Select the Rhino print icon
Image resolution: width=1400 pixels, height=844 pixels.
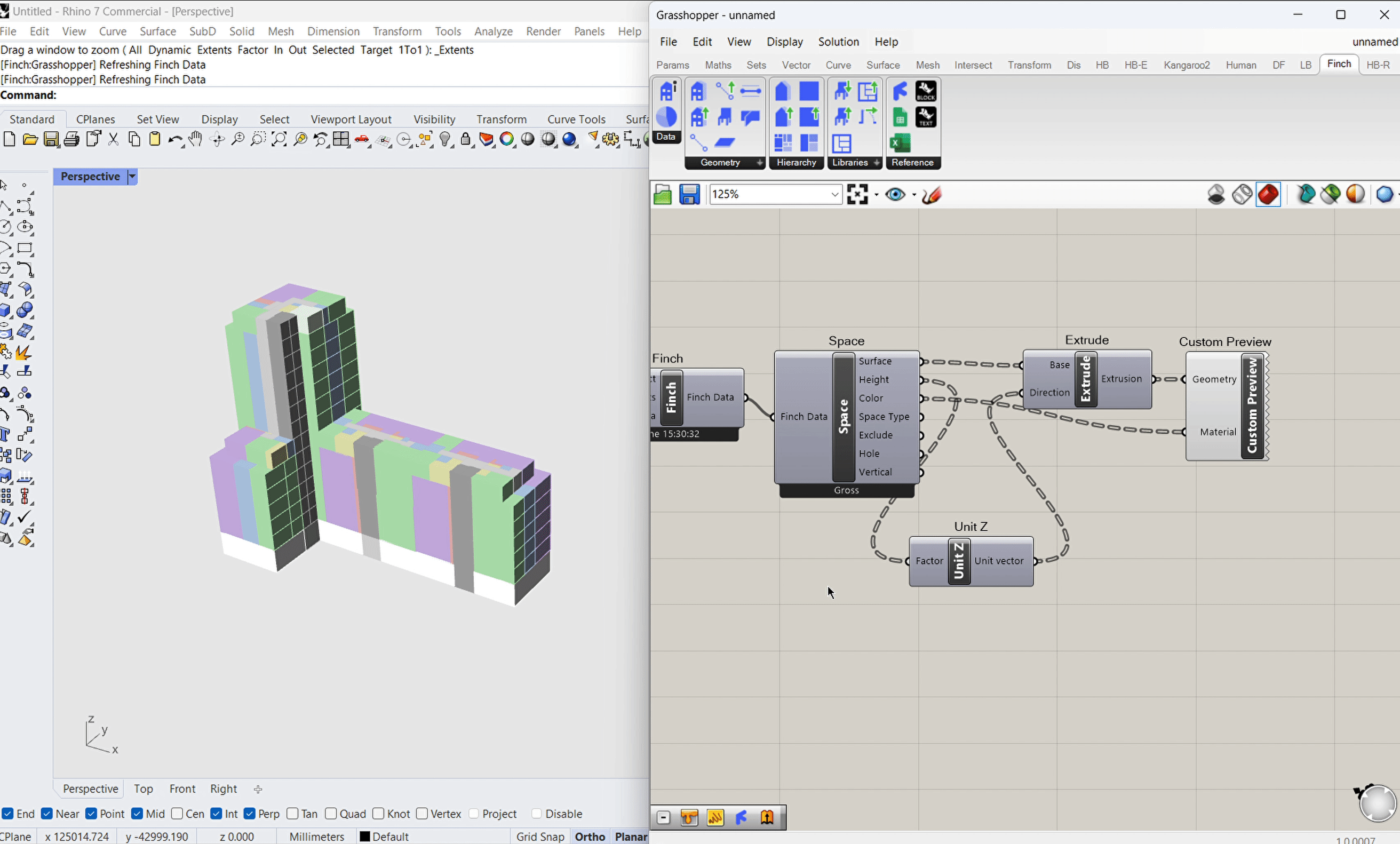pos(71,139)
